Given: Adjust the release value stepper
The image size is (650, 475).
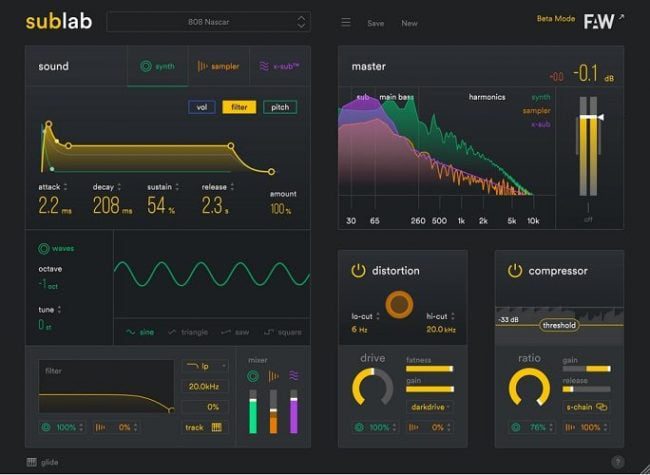Looking at the screenshot, I should [x=232, y=187].
